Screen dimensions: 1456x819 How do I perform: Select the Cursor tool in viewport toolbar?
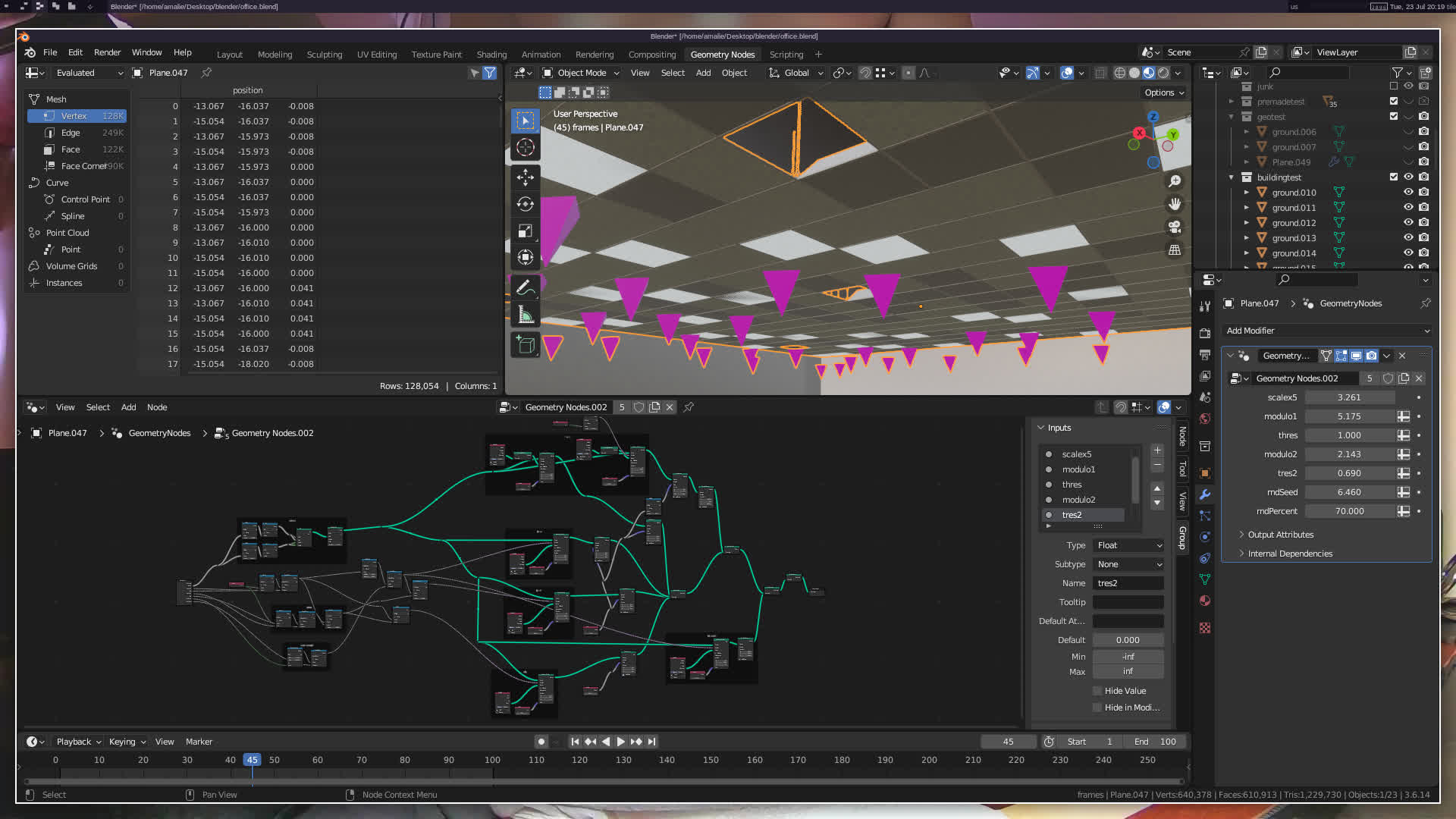525,147
